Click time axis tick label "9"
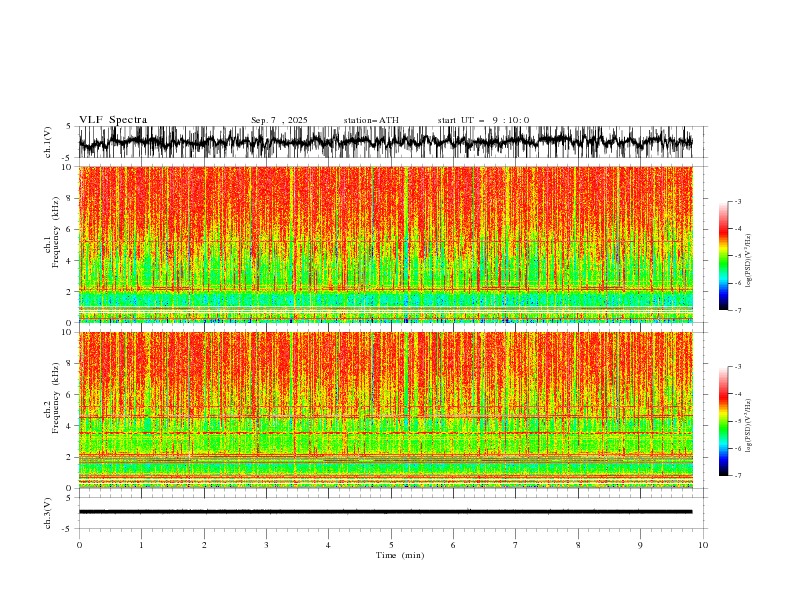Image resolution: width=792 pixels, height=612 pixels. (x=640, y=545)
